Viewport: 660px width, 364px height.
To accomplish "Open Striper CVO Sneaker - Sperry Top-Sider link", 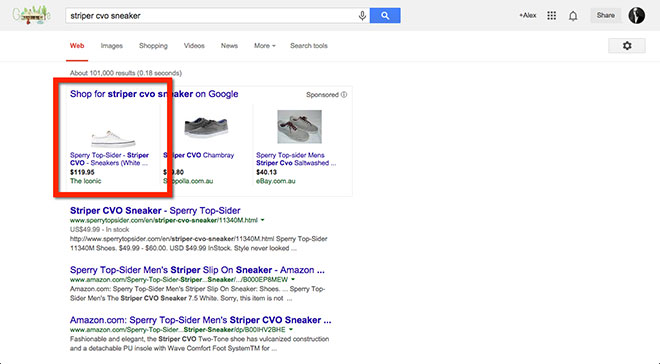I will tap(155, 210).
